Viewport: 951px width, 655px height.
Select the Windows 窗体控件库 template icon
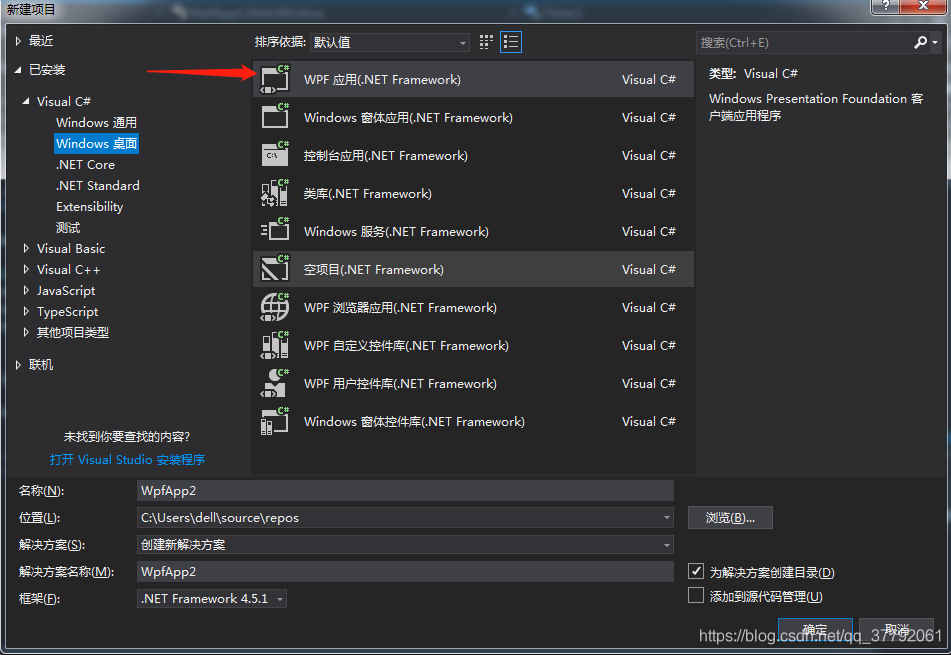[x=275, y=422]
